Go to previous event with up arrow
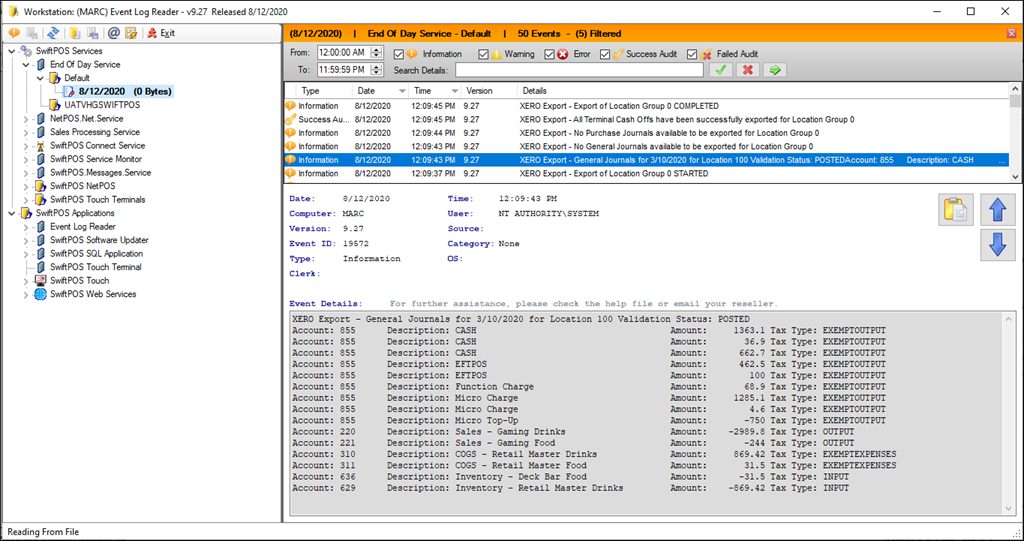Viewport: 1024px width, 541px height. [x=997, y=210]
